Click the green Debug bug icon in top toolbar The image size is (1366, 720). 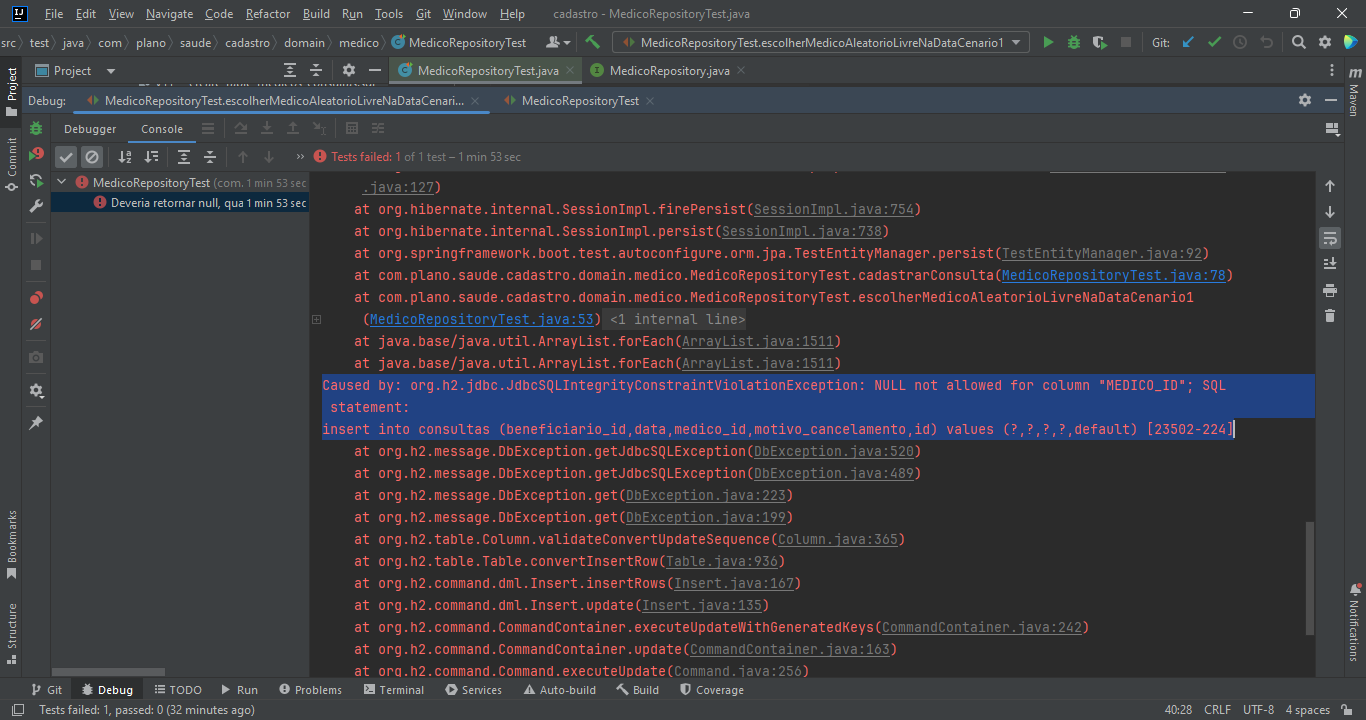pyautogui.click(x=1074, y=42)
